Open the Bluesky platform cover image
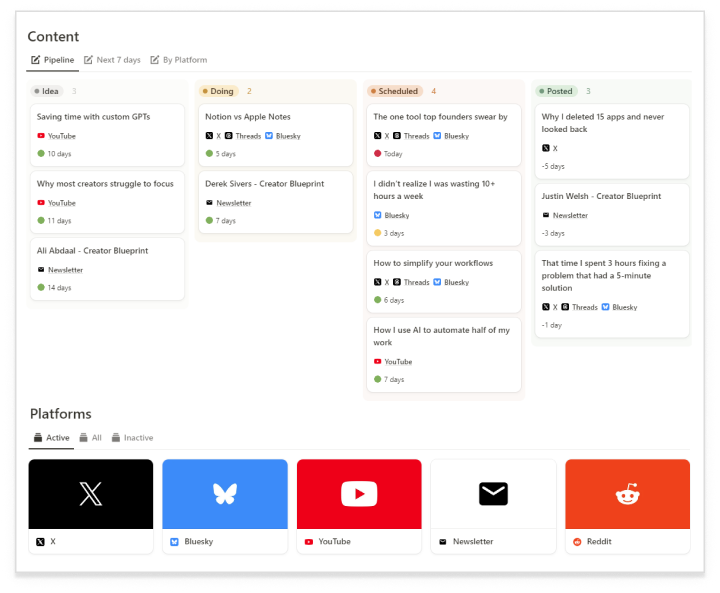The image size is (720, 593). (x=225, y=494)
